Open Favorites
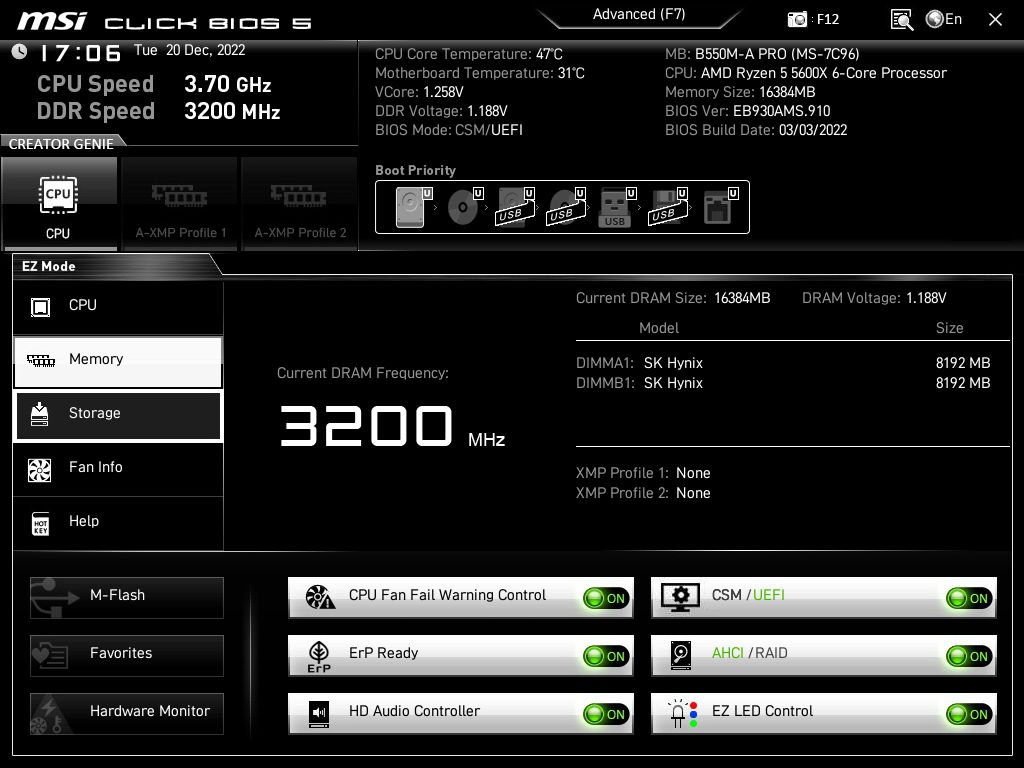 127,655
